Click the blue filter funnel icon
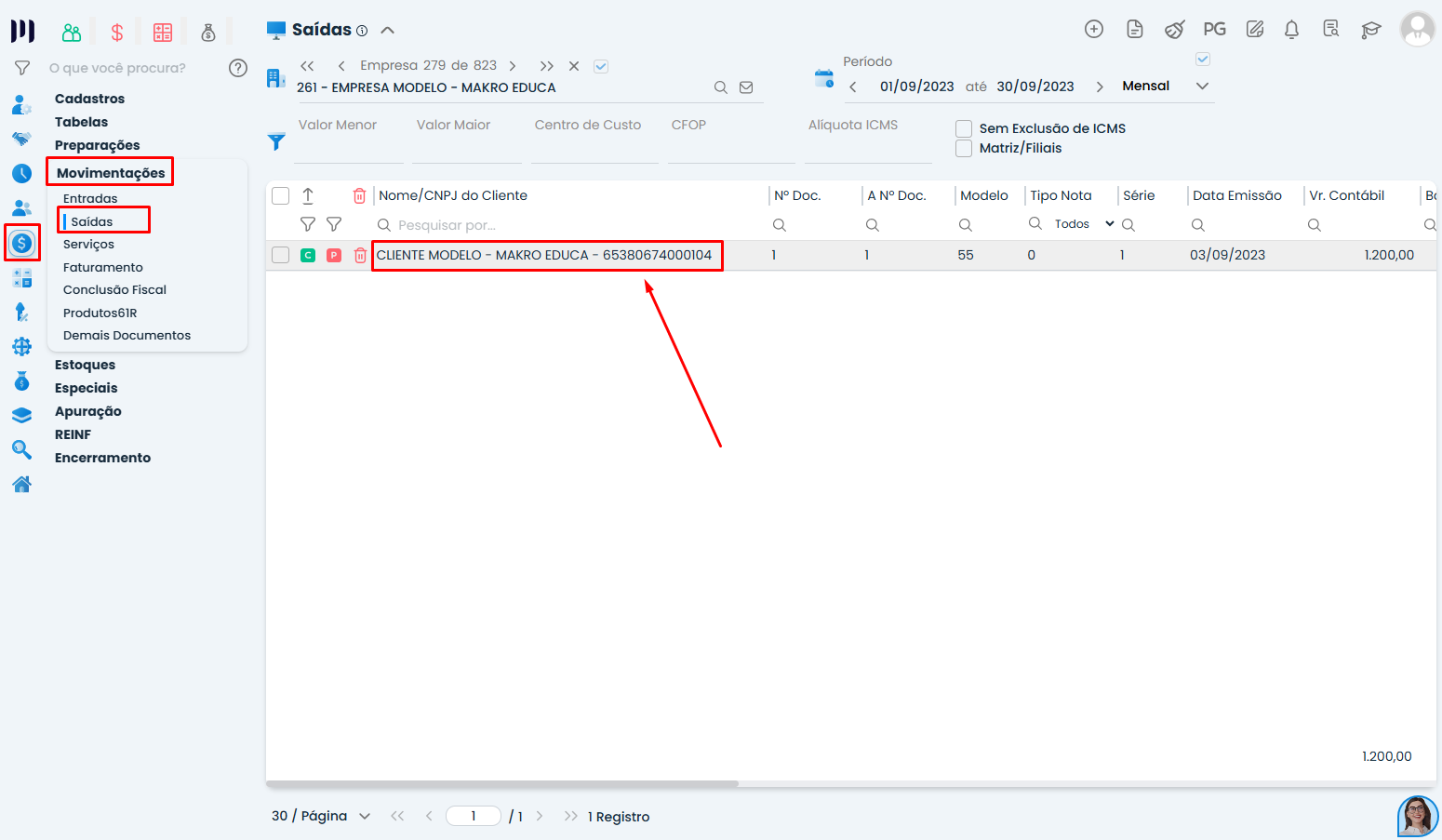Image resolution: width=1442 pixels, height=840 pixels. coord(276,141)
